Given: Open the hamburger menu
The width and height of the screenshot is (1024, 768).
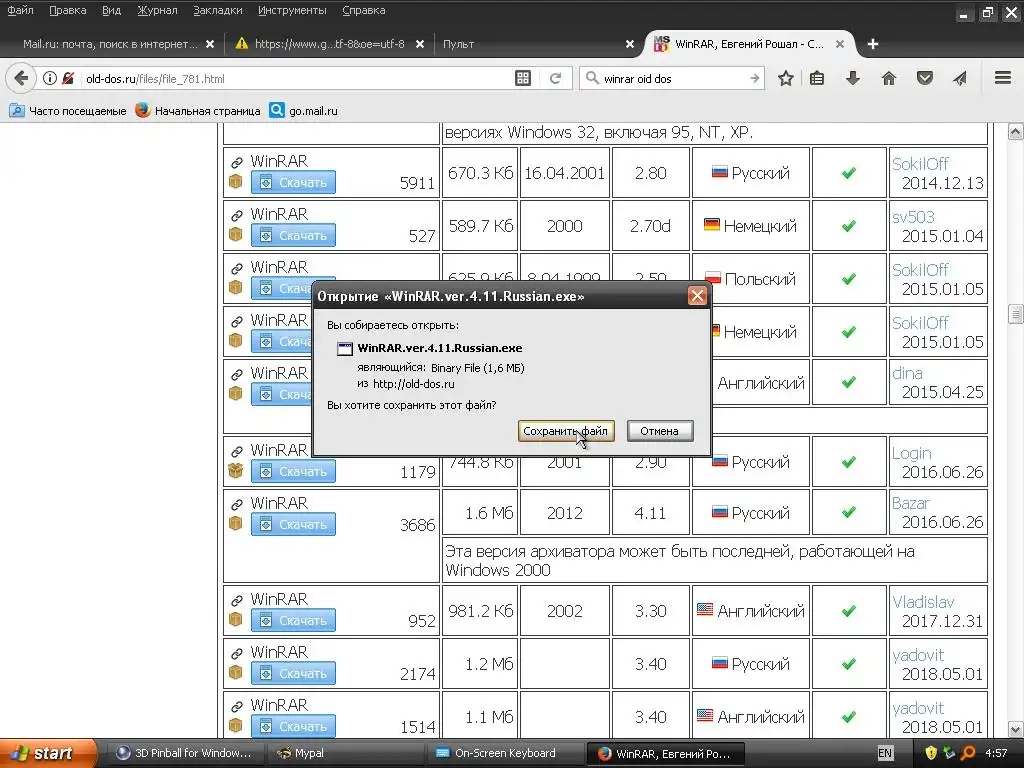Looking at the screenshot, I should tap(1003, 78).
